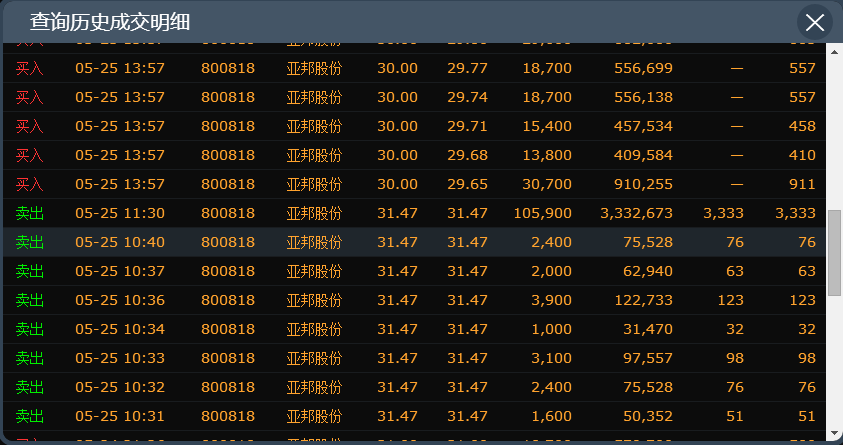
Task: Select the amount 50,352
Action: [648, 417]
